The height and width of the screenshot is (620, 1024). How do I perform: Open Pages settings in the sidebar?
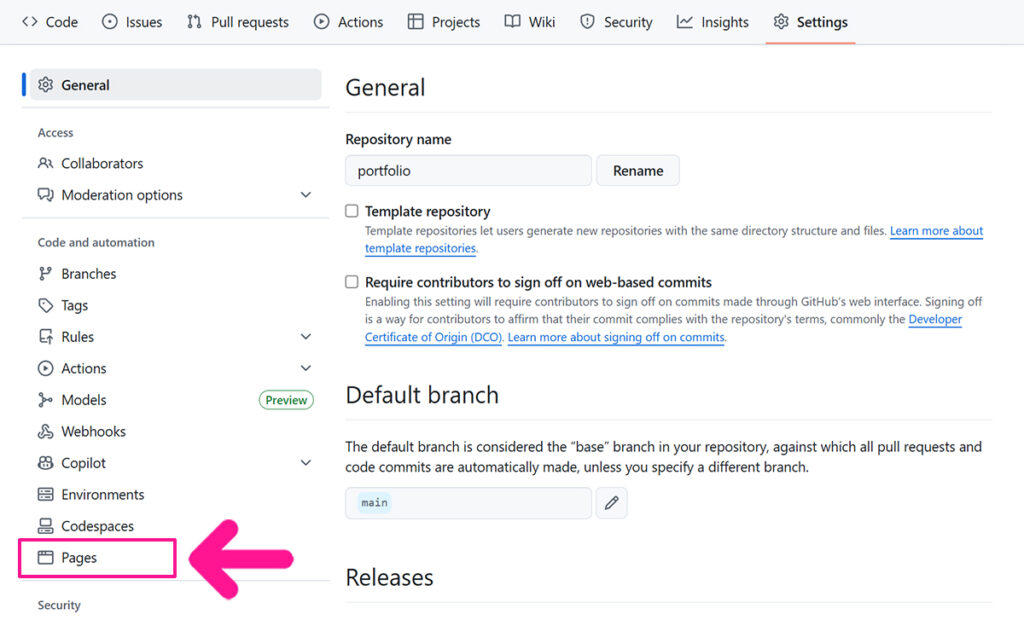click(x=79, y=558)
